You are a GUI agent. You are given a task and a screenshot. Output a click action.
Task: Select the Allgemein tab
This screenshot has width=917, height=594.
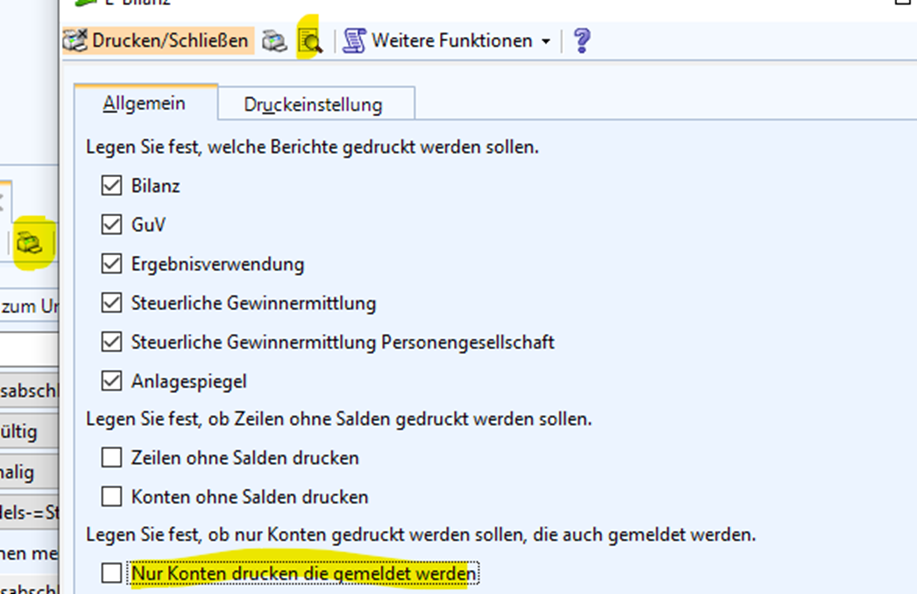tap(144, 104)
